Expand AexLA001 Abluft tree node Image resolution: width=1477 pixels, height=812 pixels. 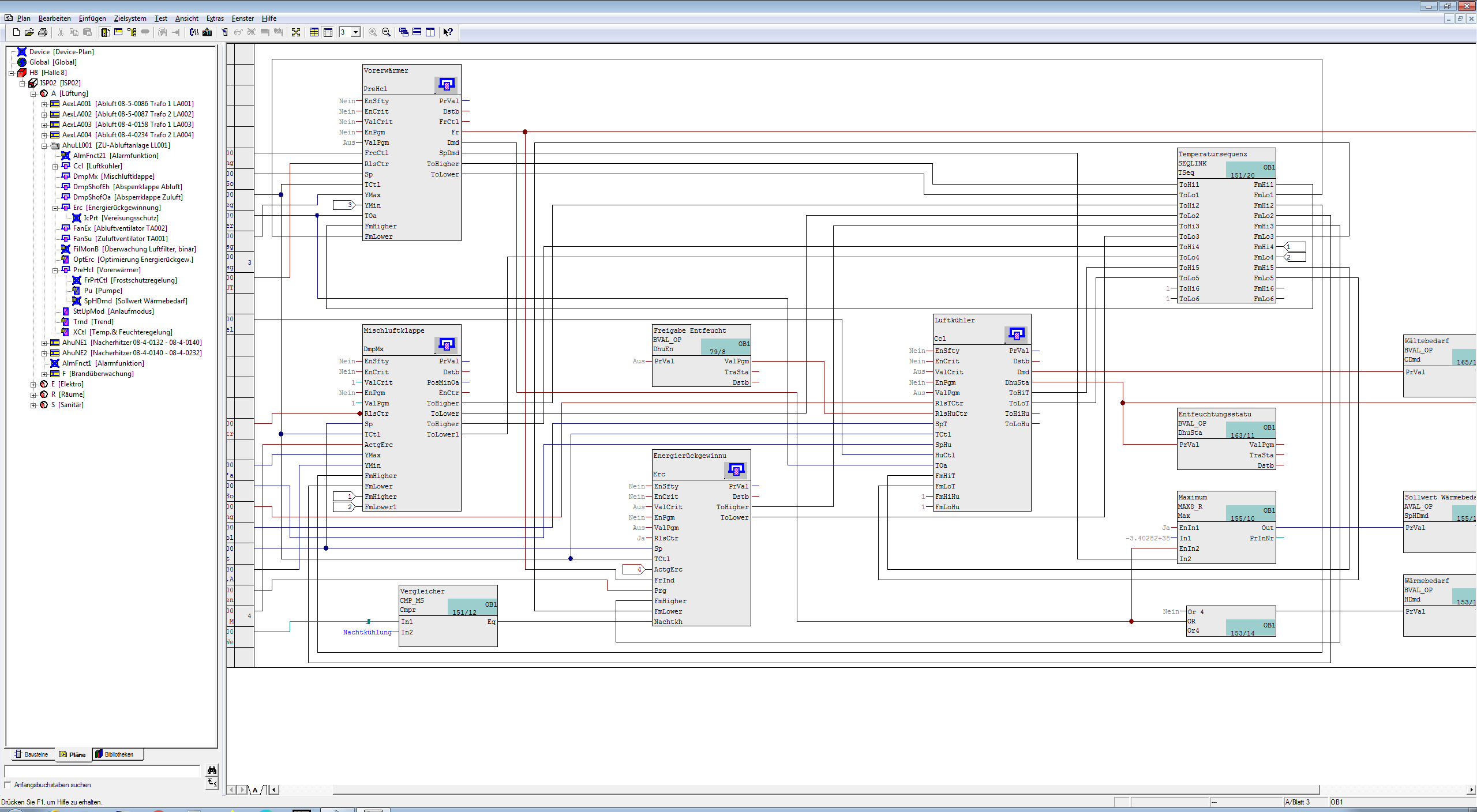coord(44,104)
